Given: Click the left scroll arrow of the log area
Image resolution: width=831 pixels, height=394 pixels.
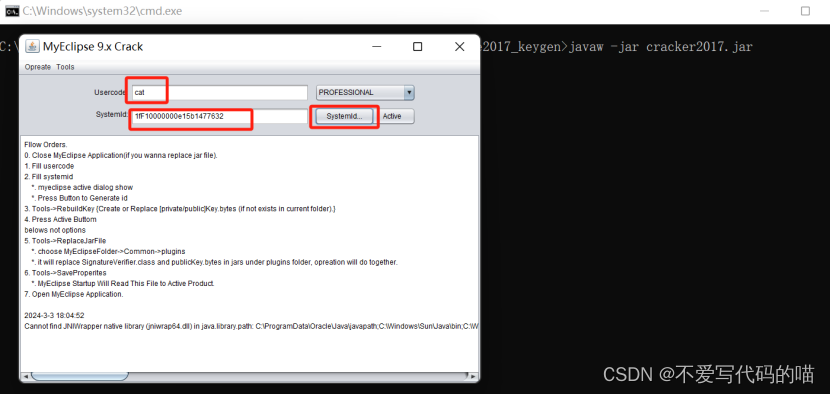Looking at the screenshot, I should click(25, 377).
